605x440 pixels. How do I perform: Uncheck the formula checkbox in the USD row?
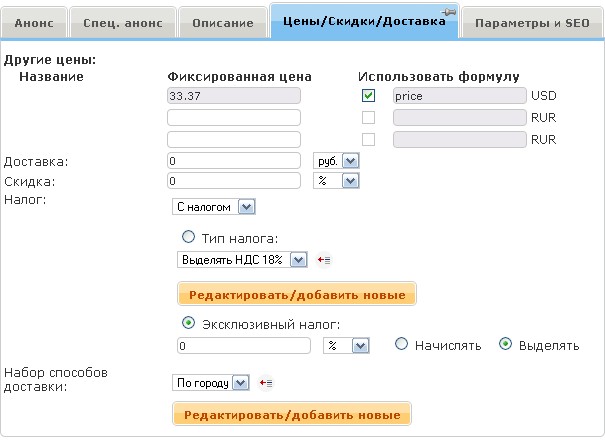point(369,97)
